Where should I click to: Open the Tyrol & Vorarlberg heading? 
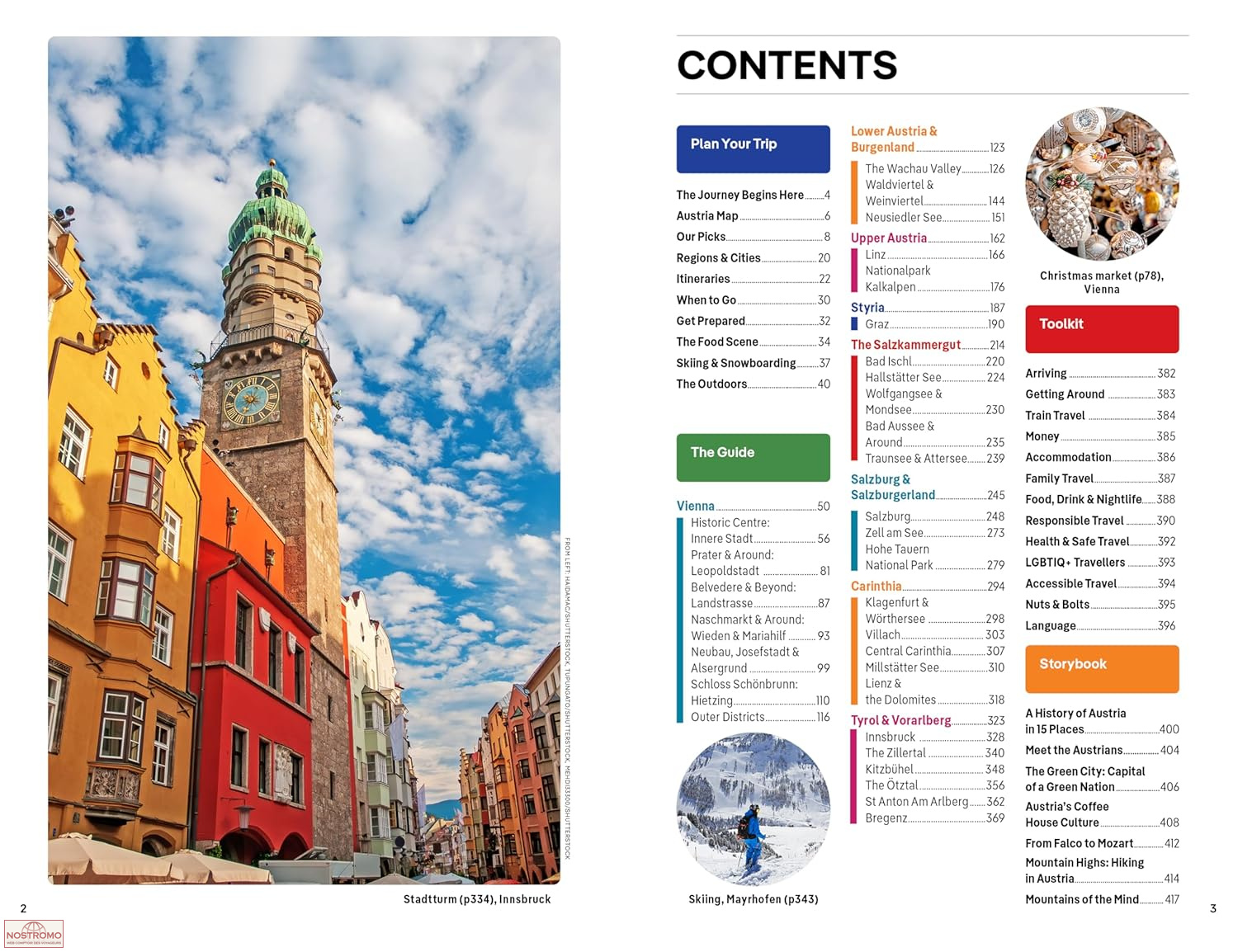[900, 720]
